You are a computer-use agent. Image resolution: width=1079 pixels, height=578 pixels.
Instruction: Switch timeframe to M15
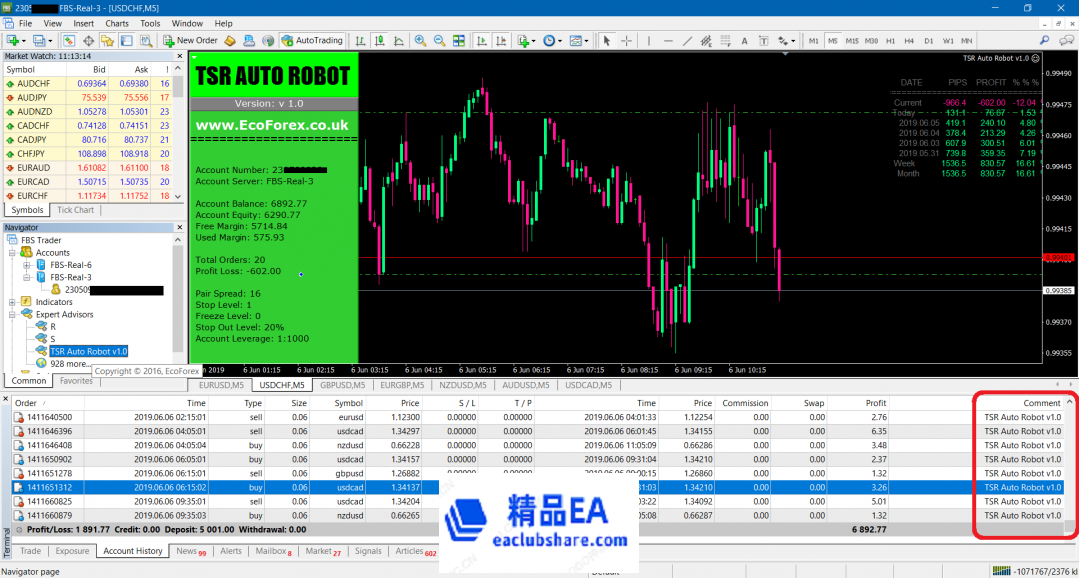pyautogui.click(x=852, y=41)
